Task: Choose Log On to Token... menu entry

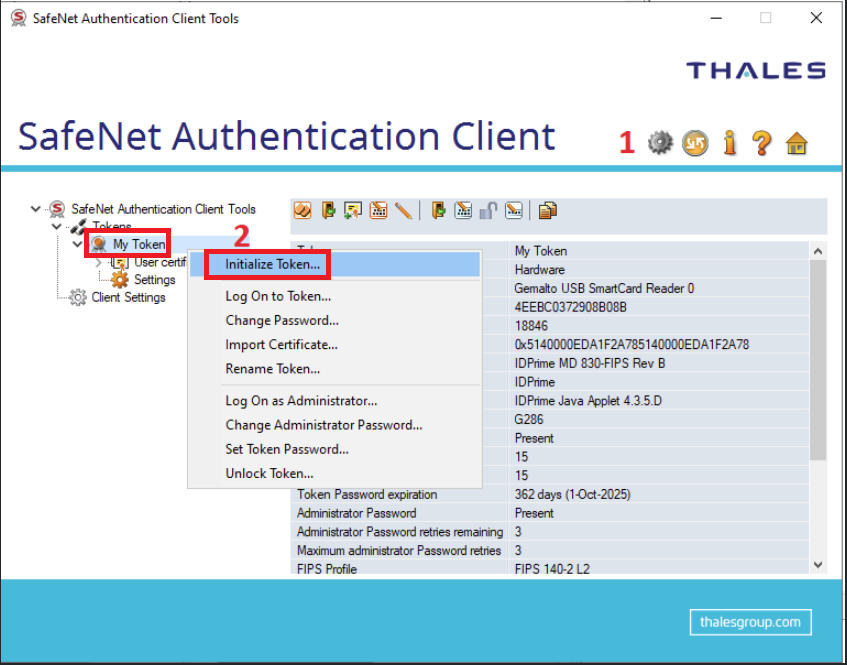Action: (x=335, y=296)
